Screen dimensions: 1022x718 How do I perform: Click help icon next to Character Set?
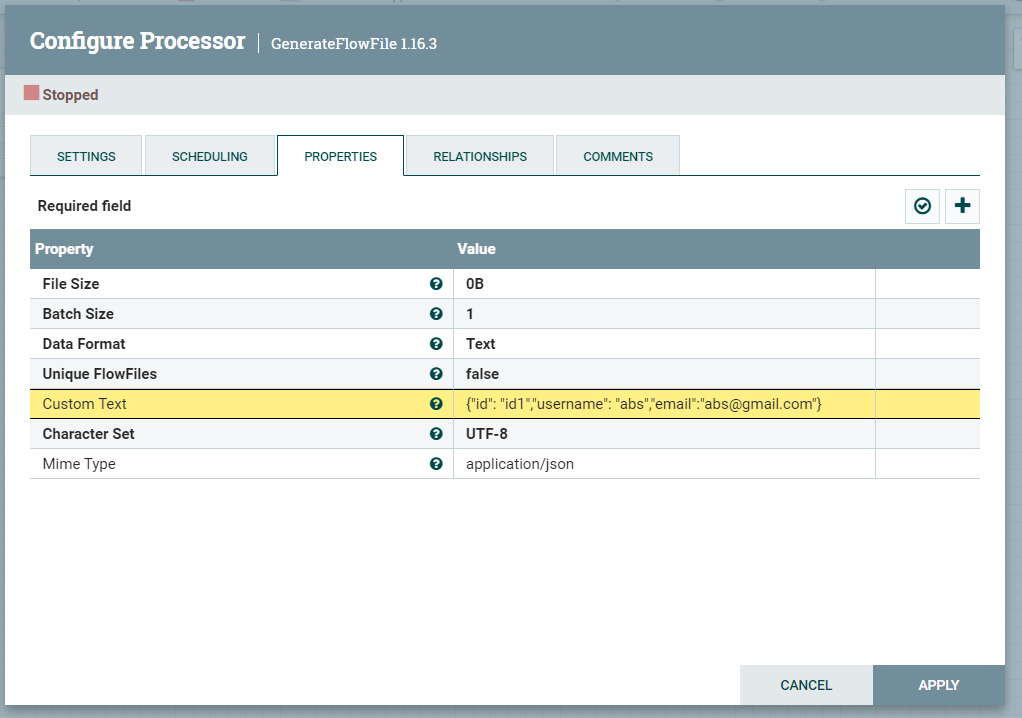click(x=436, y=434)
